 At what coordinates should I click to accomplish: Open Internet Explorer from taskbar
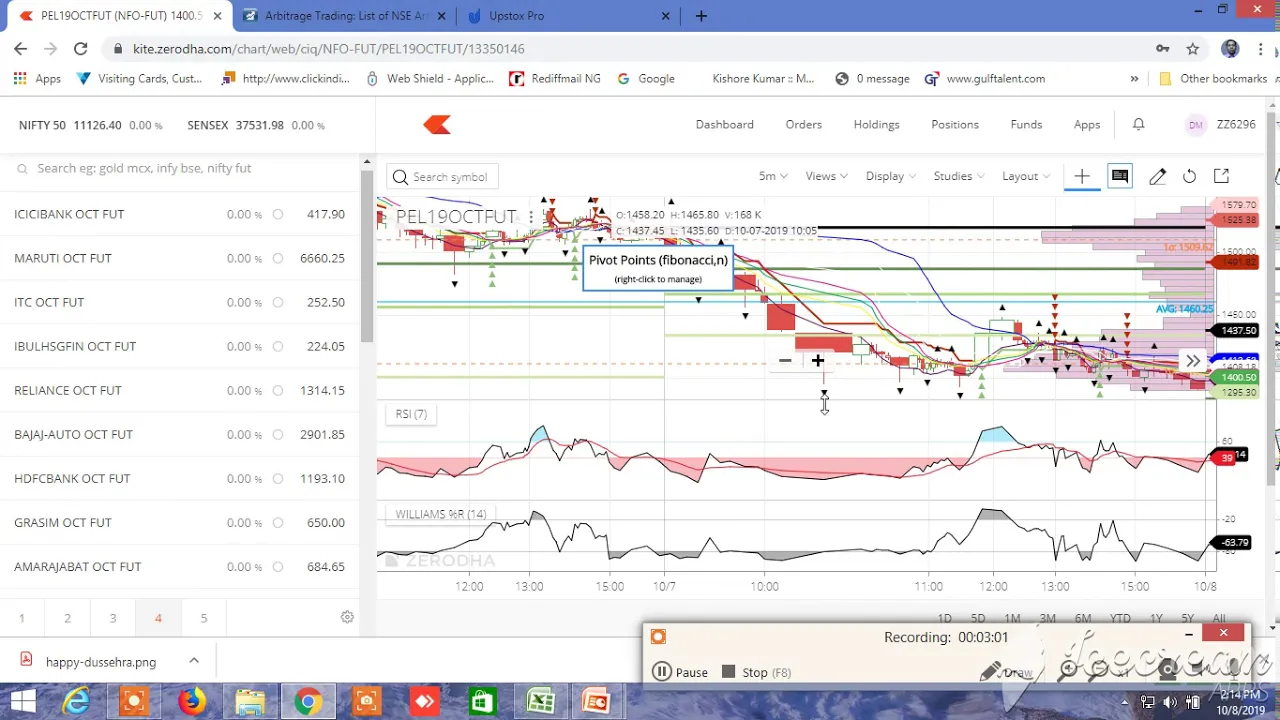pyautogui.click(x=76, y=702)
